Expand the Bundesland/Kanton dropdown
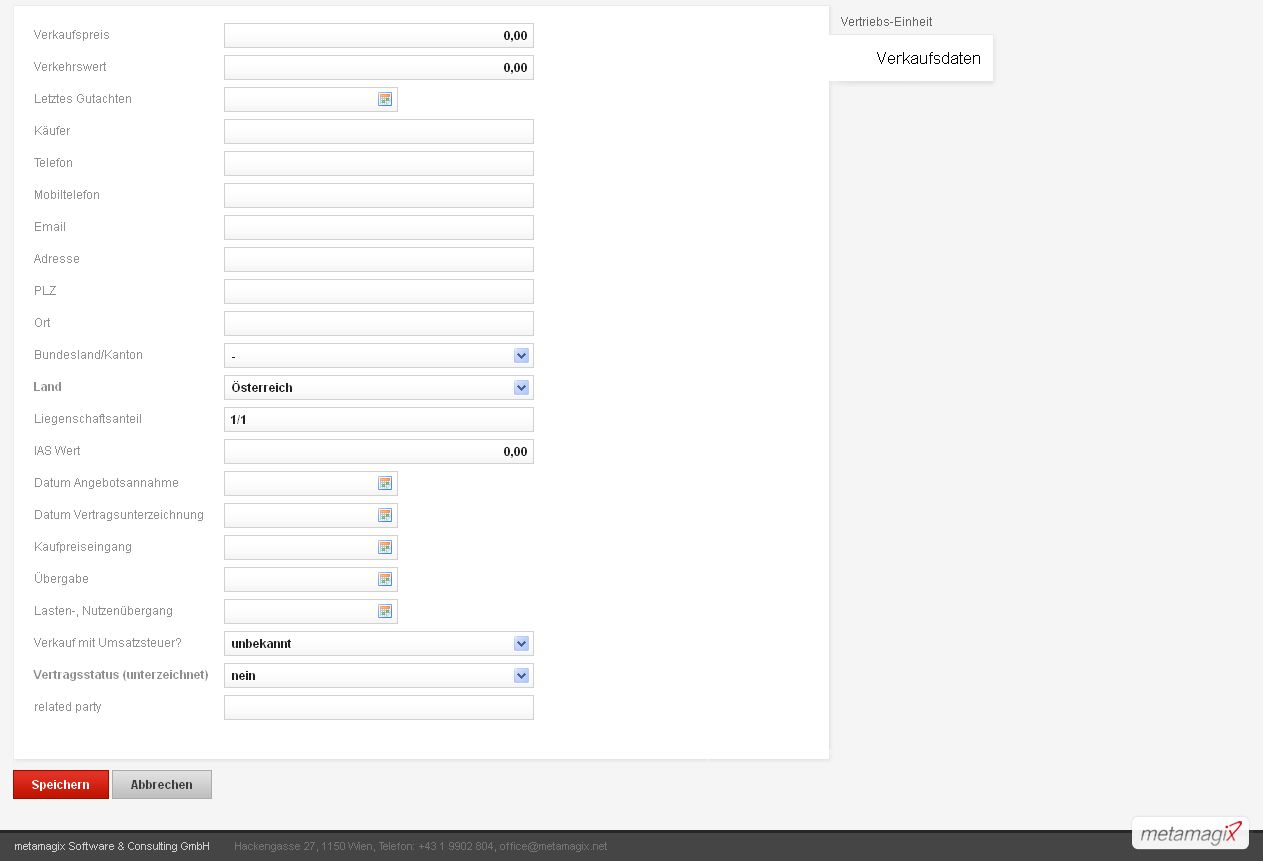The width and height of the screenshot is (1263, 861). (x=379, y=355)
